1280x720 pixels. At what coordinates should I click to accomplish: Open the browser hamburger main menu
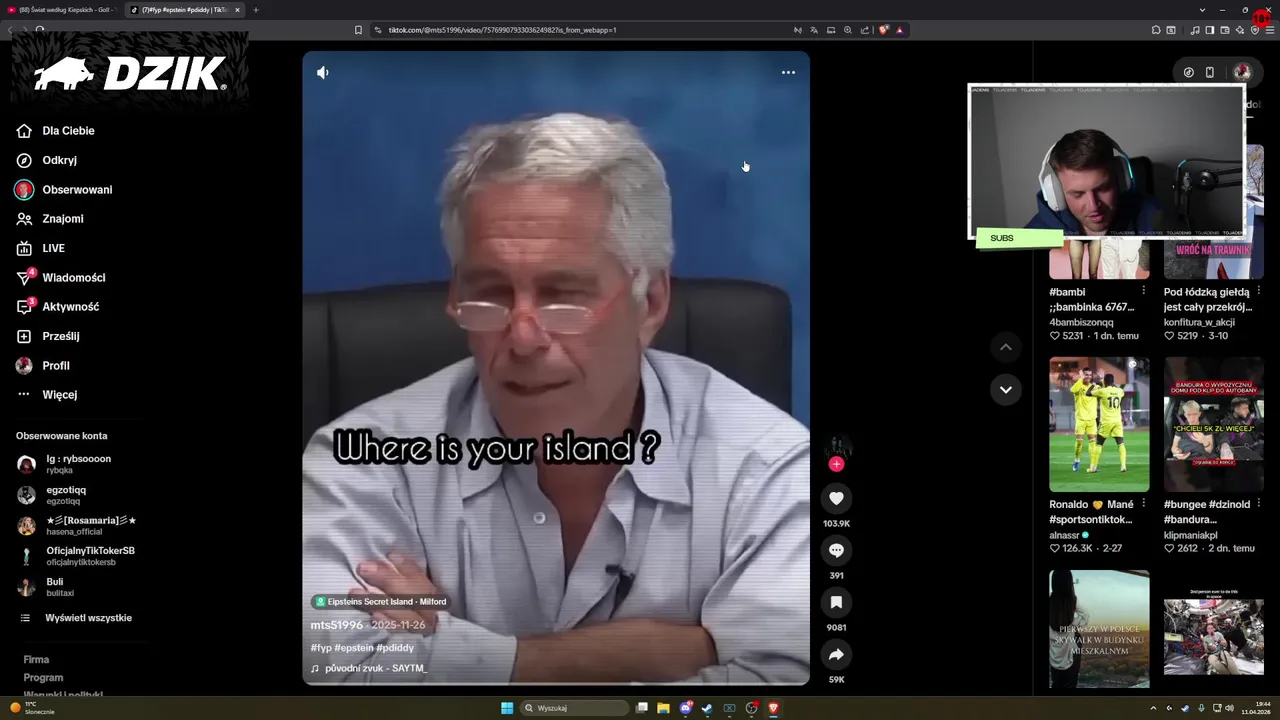[x=1270, y=30]
